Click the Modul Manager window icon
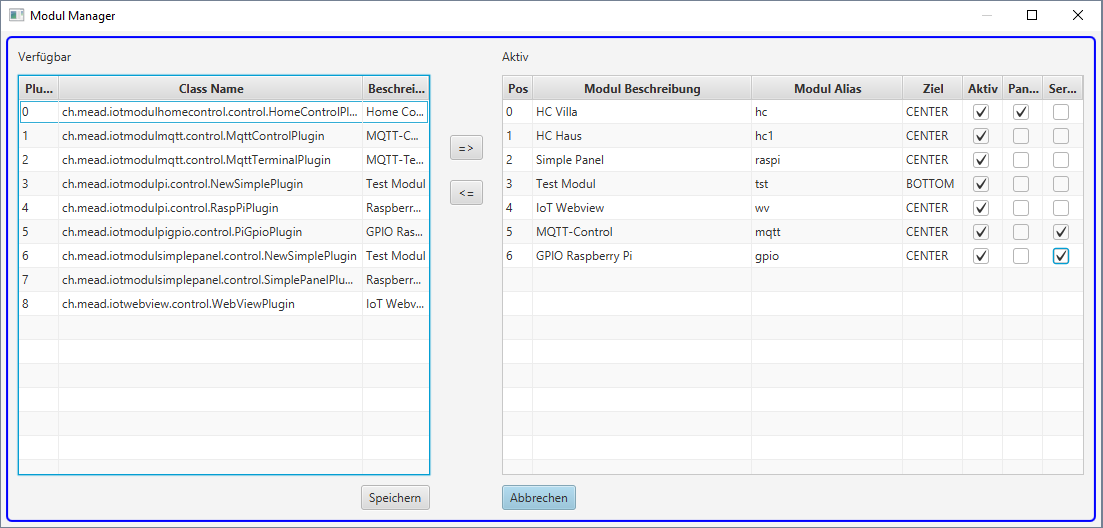 coord(16,16)
